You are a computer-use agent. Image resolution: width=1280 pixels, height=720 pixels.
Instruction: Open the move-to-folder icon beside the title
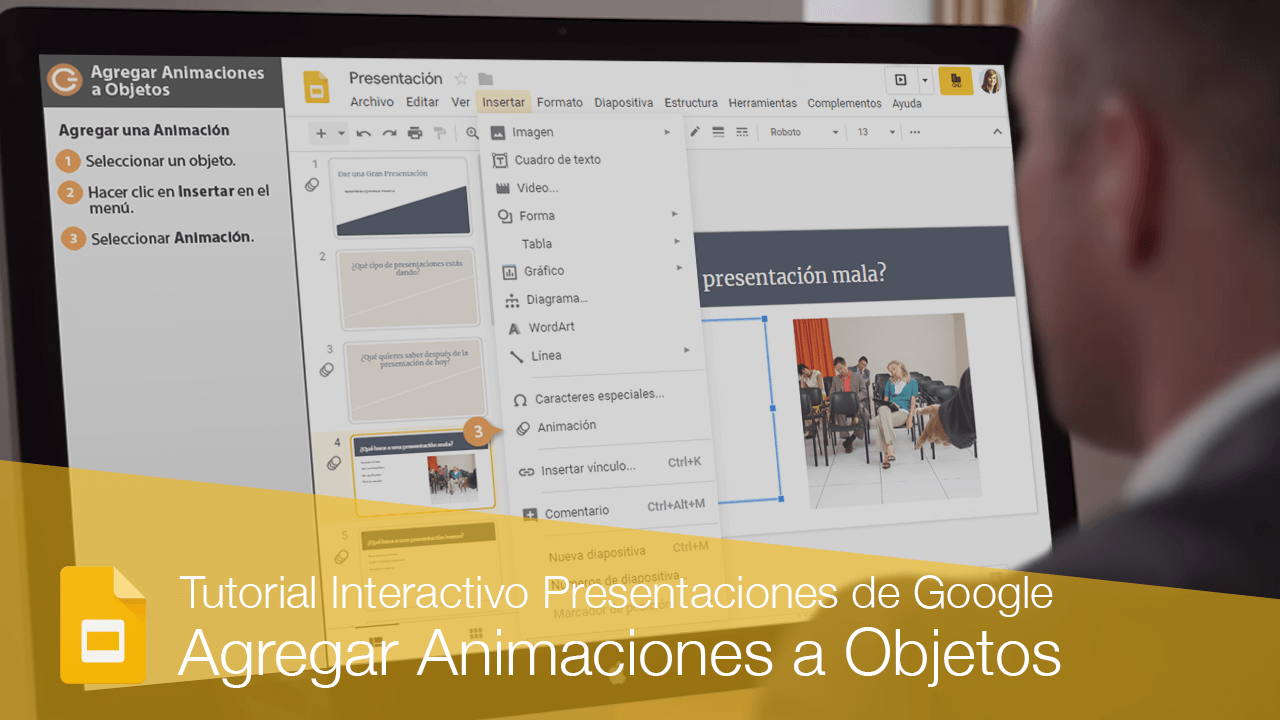point(486,79)
